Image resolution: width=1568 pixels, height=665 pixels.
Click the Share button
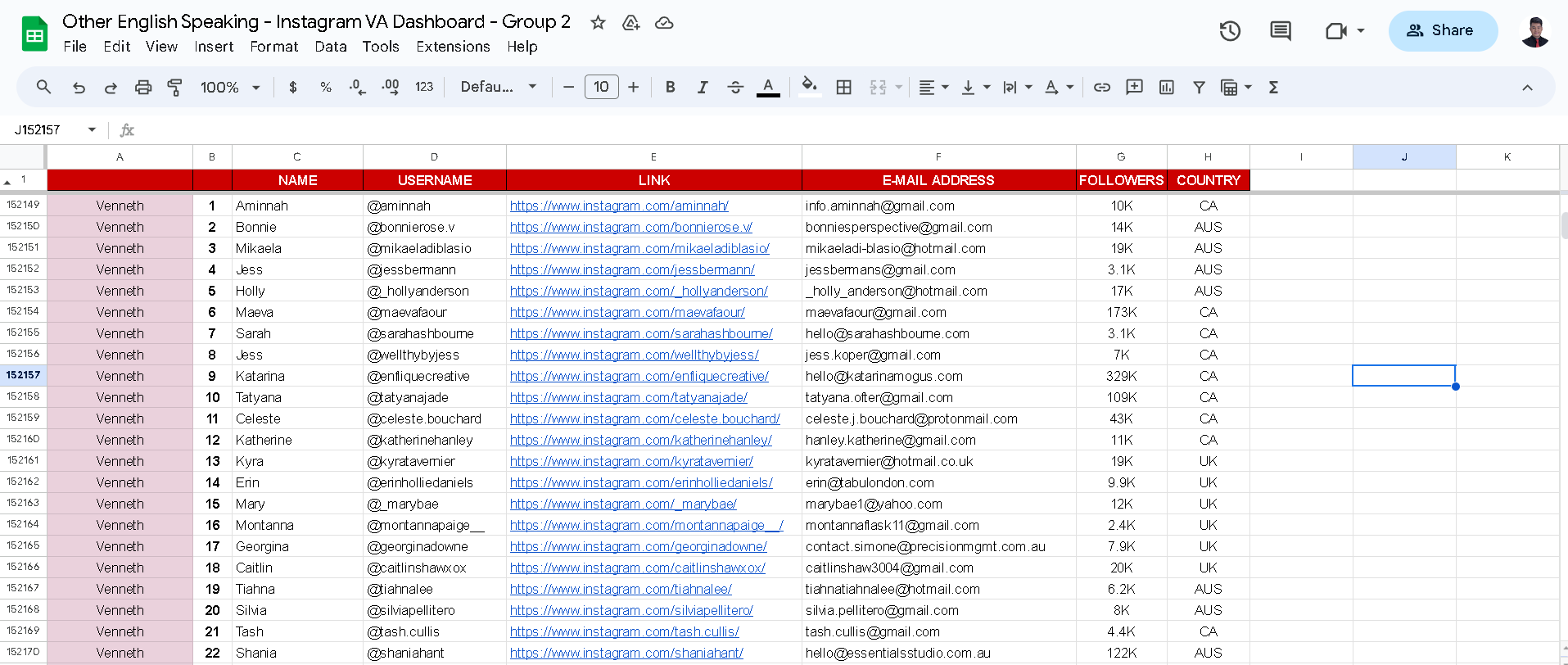(x=1443, y=31)
